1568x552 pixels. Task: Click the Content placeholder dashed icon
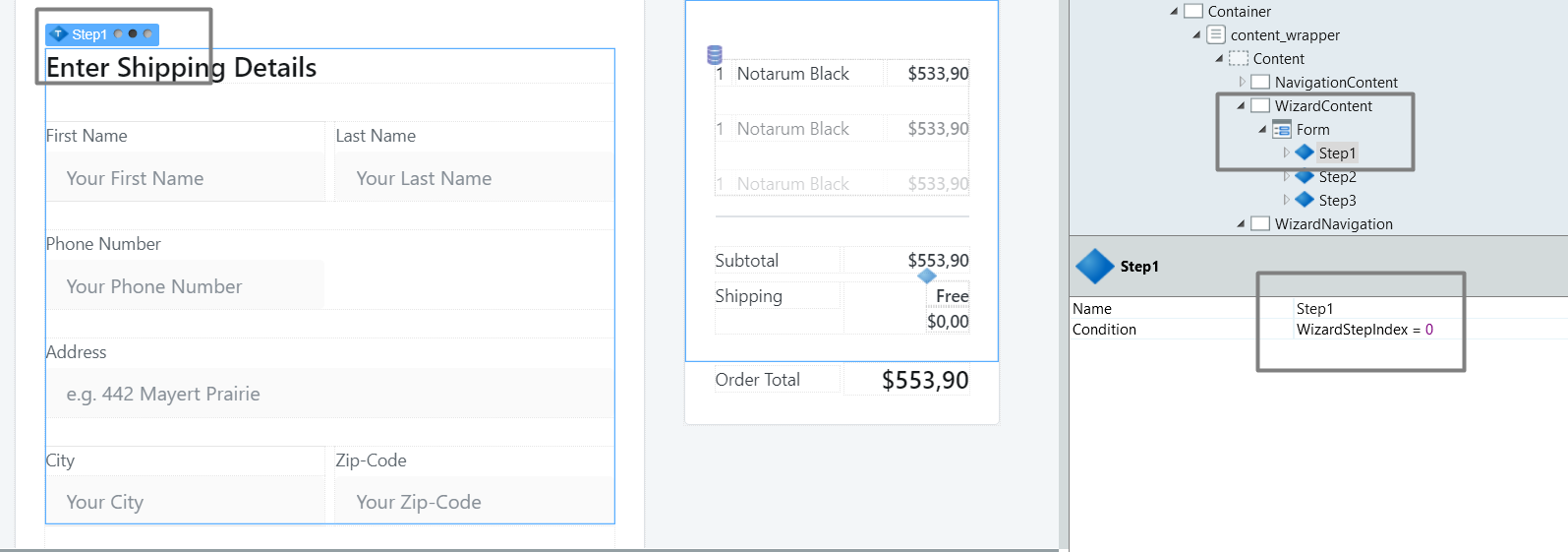coord(1239,59)
